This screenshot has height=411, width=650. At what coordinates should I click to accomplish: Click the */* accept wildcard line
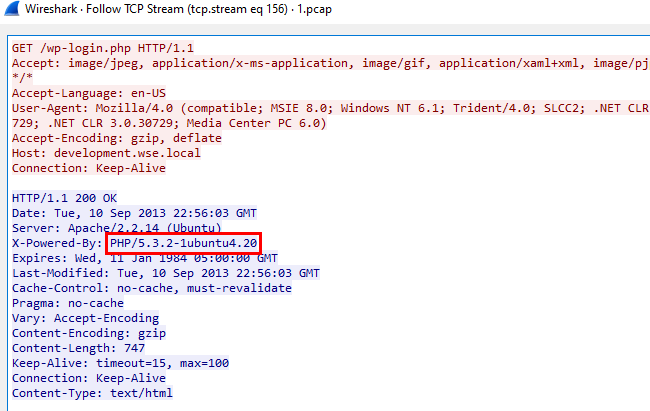point(22,78)
